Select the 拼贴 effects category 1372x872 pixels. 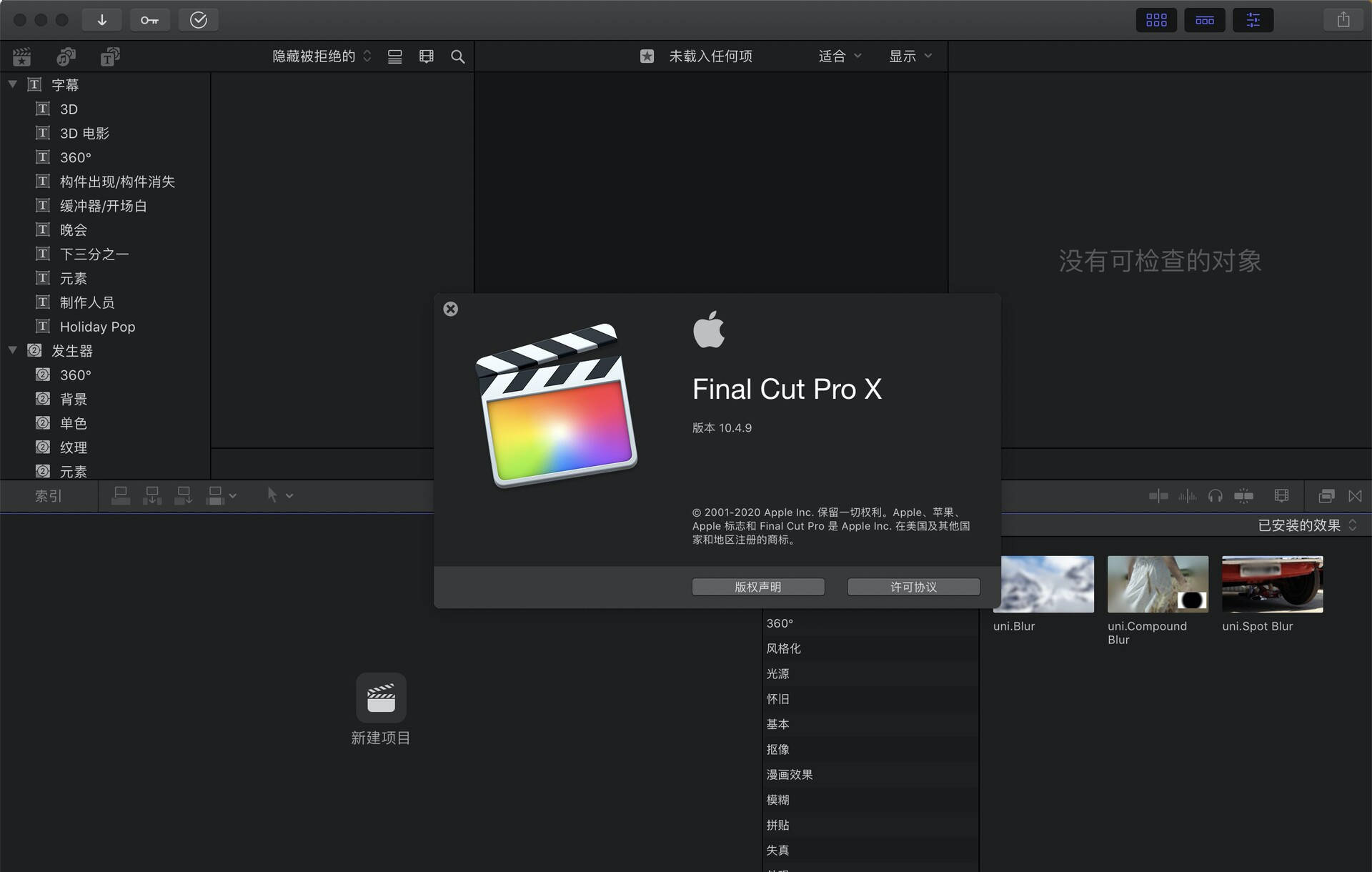[x=870, y=826]
